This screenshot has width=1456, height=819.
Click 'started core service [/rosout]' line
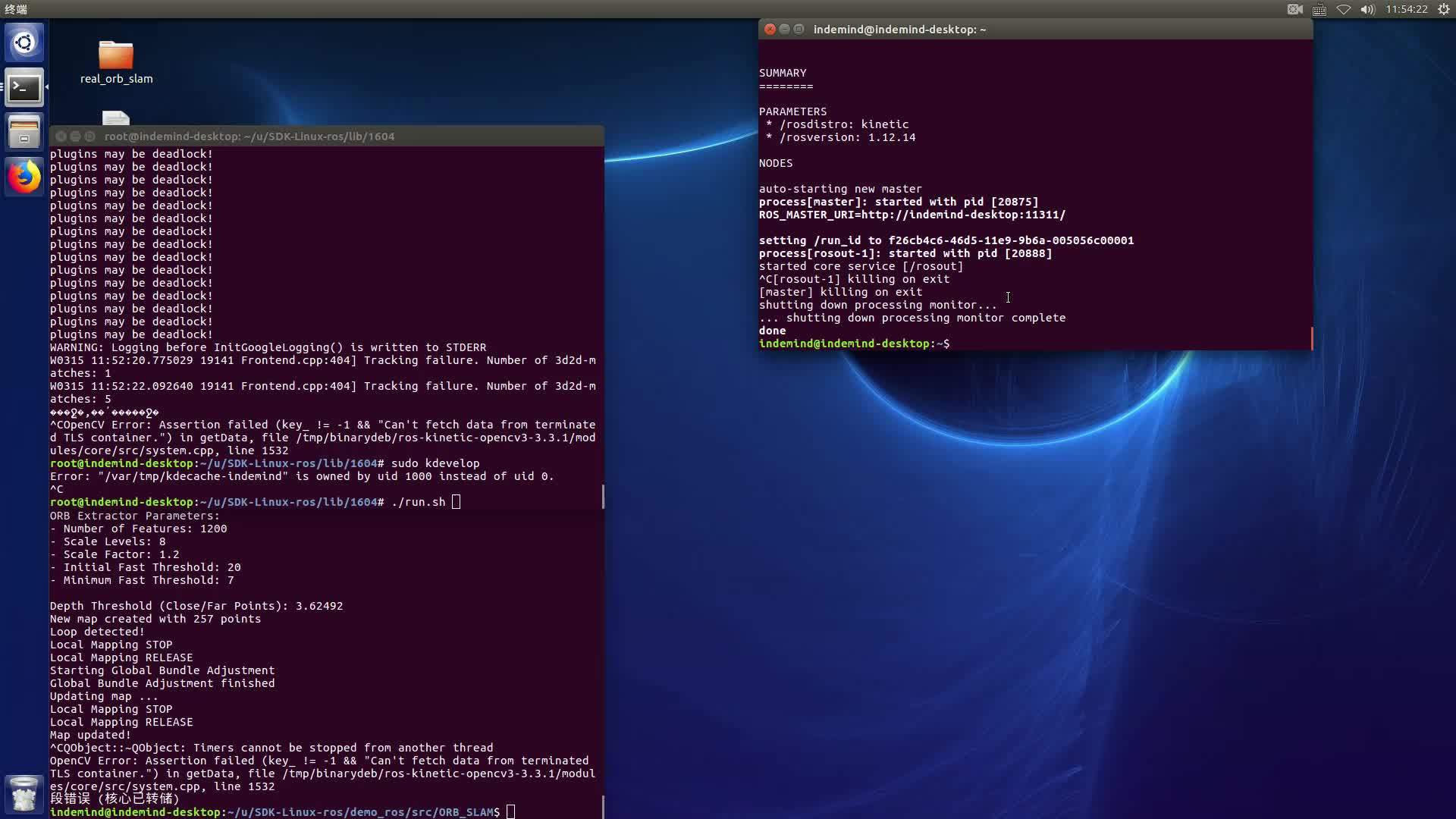(861, 266)
